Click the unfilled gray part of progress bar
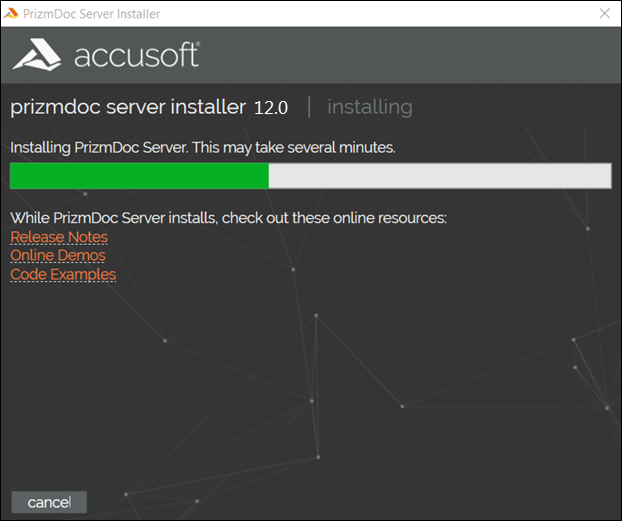This screenshot has width=622, height=521. coord(439,176)
